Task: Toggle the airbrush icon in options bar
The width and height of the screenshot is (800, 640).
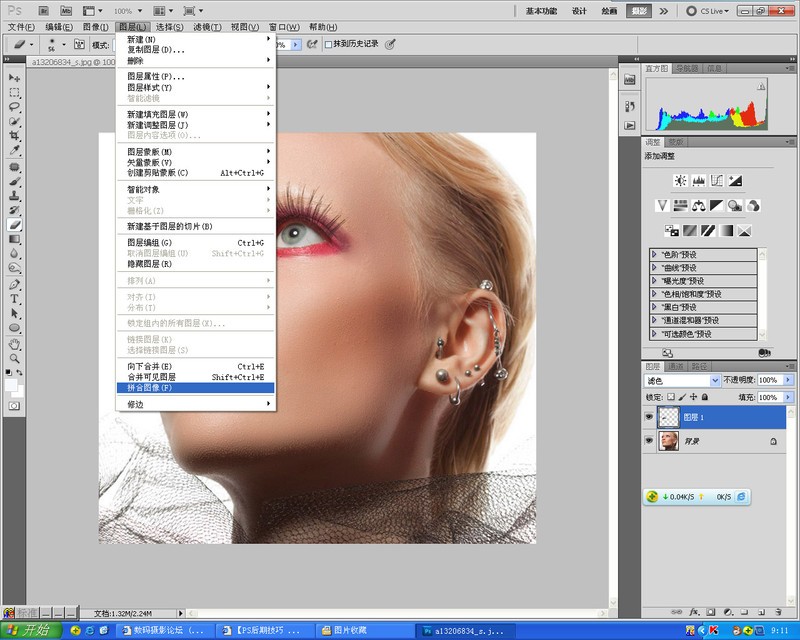Action: click(x=312, y=44)
